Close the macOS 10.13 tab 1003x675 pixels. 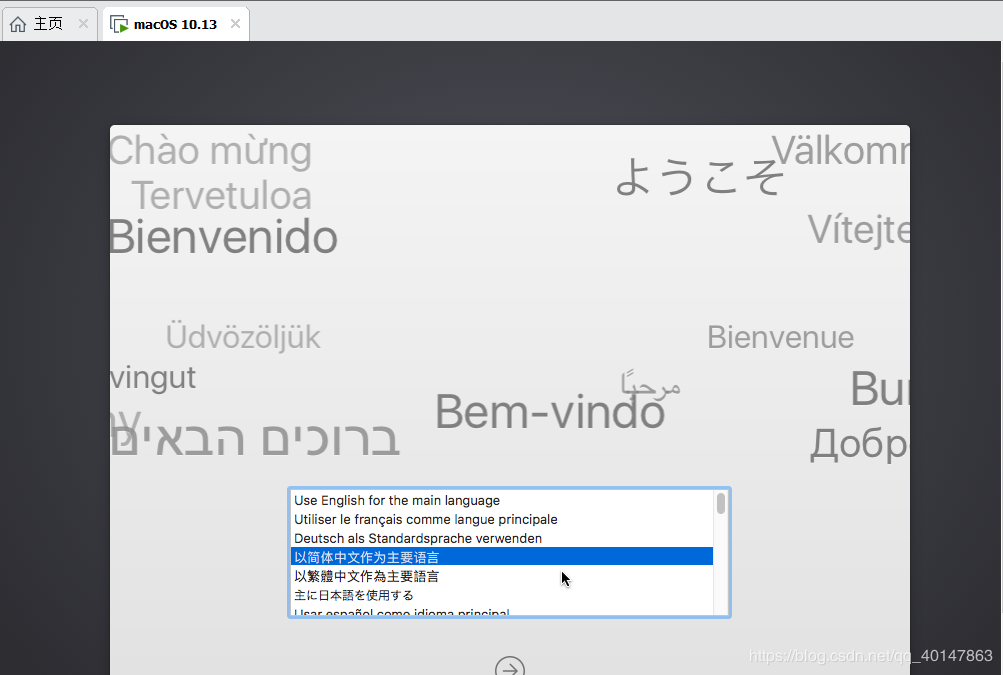coord(235,24)
